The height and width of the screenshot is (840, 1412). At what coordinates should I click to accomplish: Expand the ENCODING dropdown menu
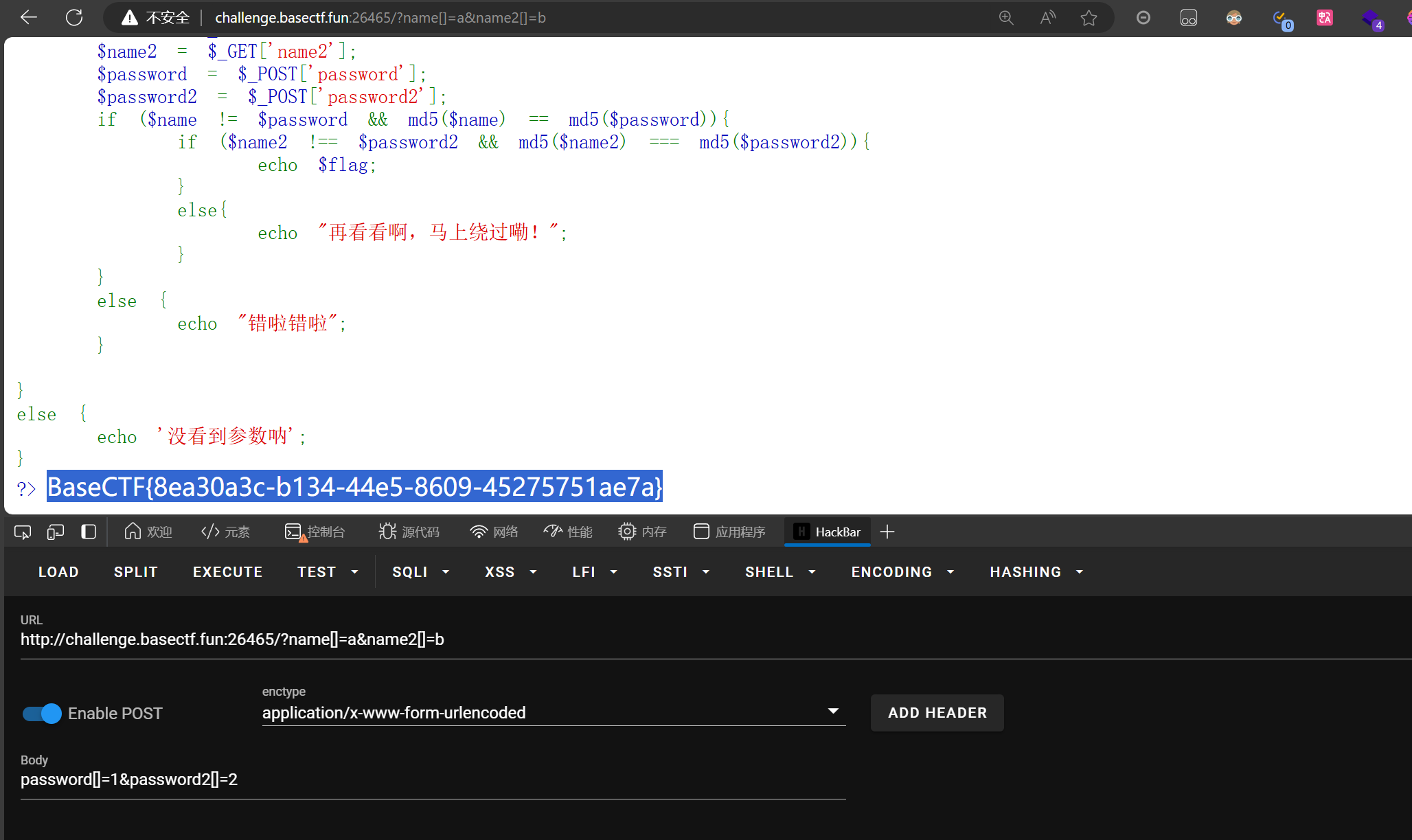902,572
